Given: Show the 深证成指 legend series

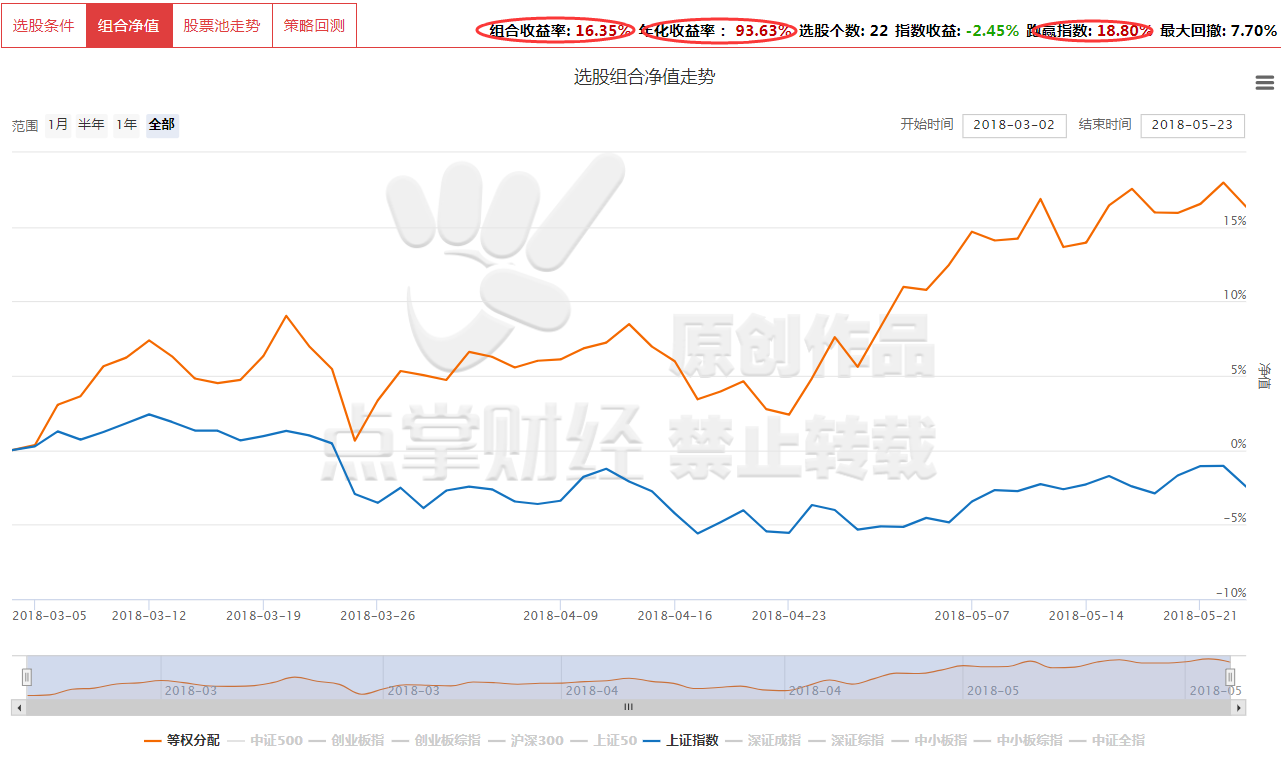Looking at the screenshot, I should [764, 741].
